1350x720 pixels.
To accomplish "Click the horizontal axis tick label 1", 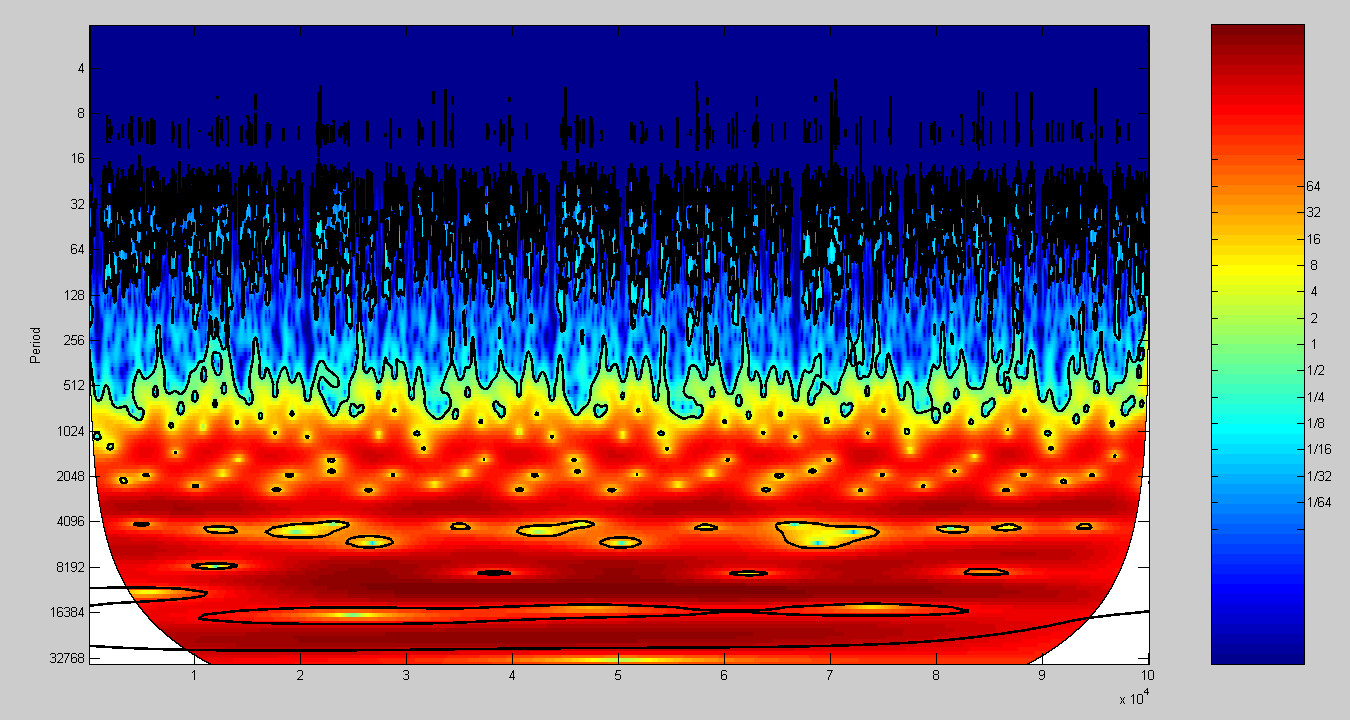I will 194,677.
